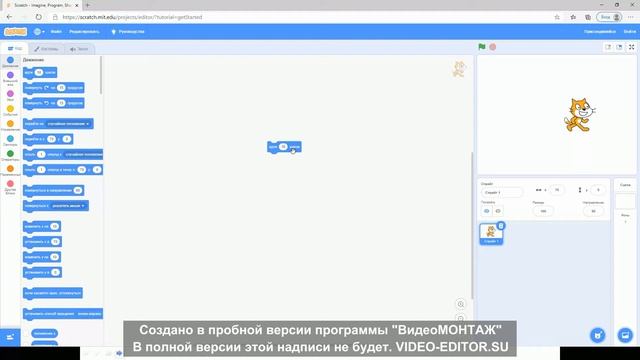640x360 pixels.
Task: Open dropdown in set rotation style block
Action: [89, 314]
